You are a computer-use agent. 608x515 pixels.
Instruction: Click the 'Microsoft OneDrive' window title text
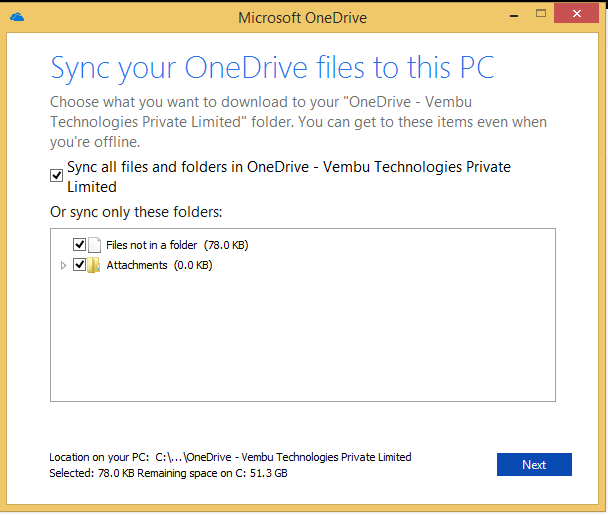pyautogui.click(x=302, y=18)
